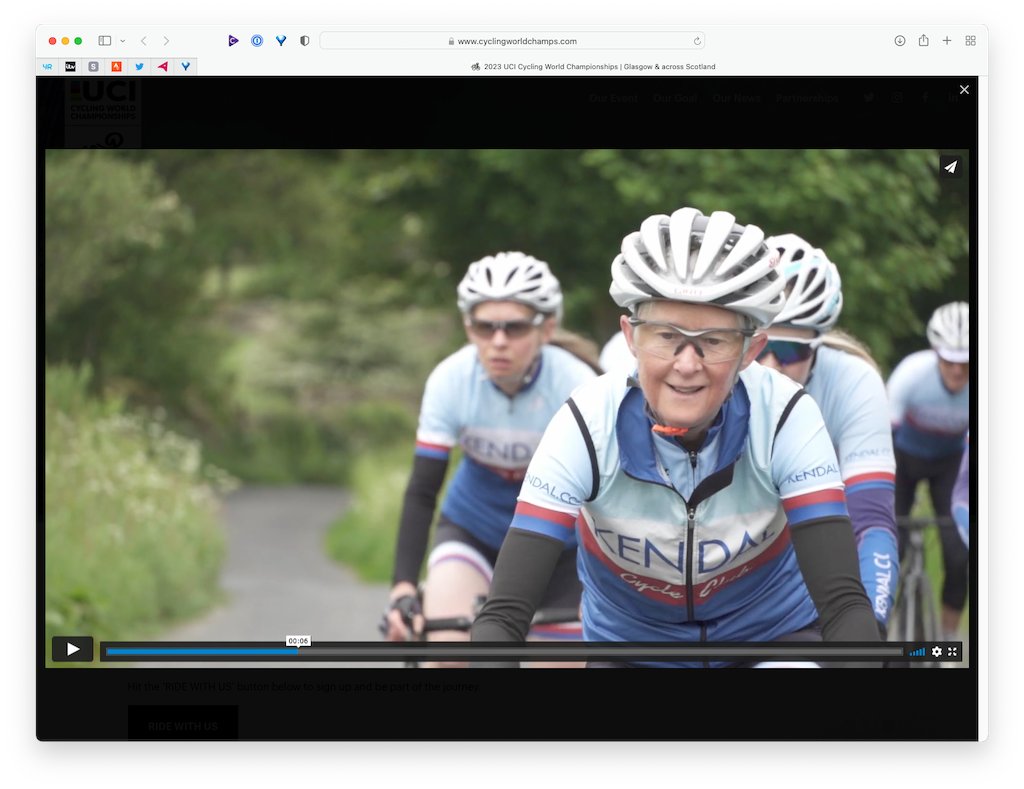Switch to the ITV pinned tab
Screen dimensions: 1024x789
pyautogui.click(x=71, y=67)
